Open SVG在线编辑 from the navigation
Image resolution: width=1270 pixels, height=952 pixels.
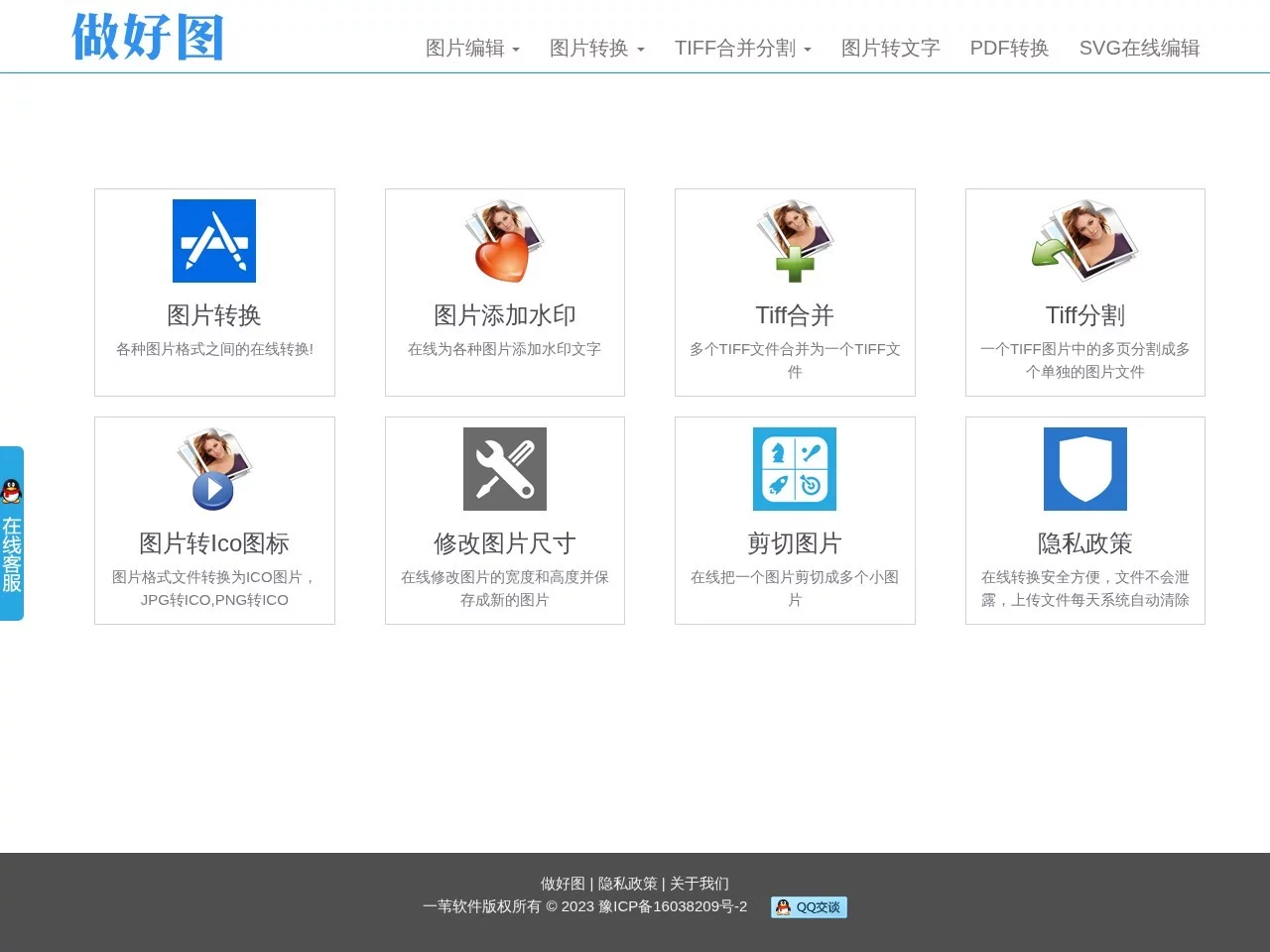(1140, 48)
